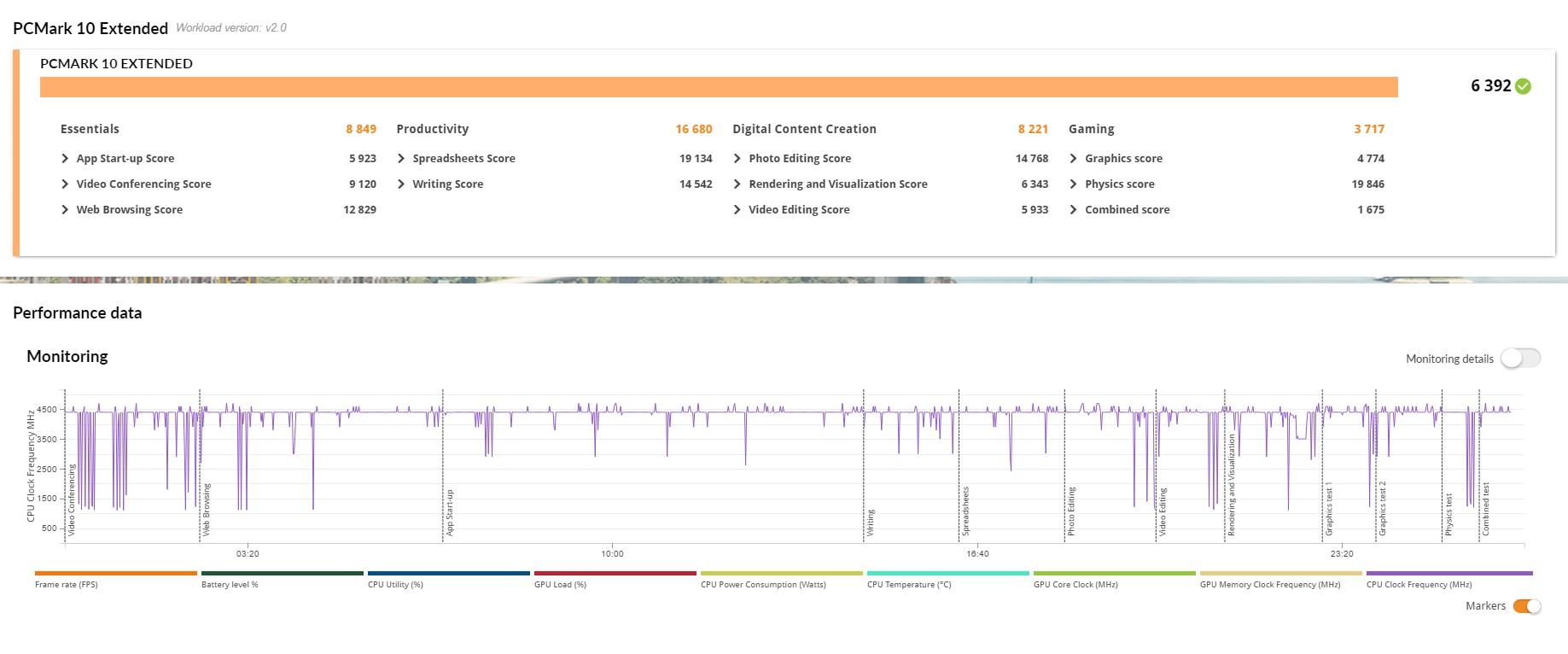The width and height of the screenshot is (1568, 654).
Task: Click the App Start-up chart marker
Action: 450,513
